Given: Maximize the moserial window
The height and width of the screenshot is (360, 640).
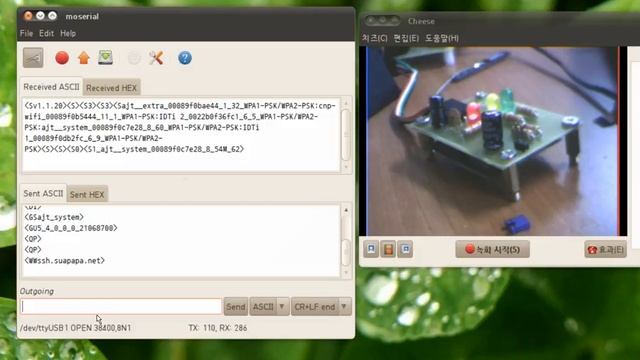Looking at the screenshot, I should coord(53,16).
